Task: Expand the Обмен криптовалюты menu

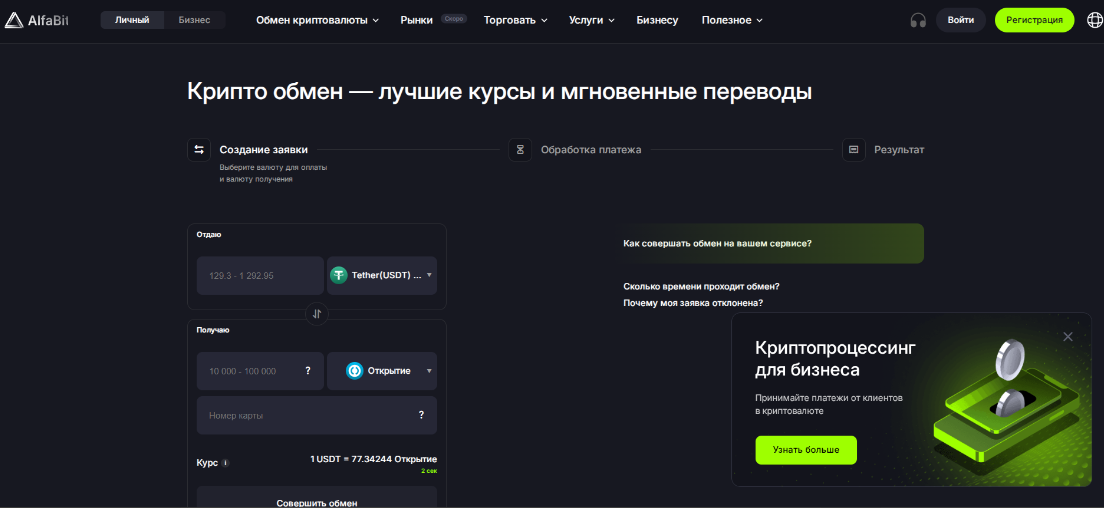Action: (318, 20)
